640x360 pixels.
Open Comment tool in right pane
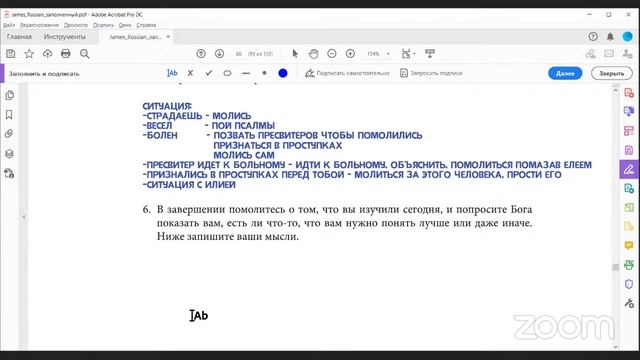629,246
